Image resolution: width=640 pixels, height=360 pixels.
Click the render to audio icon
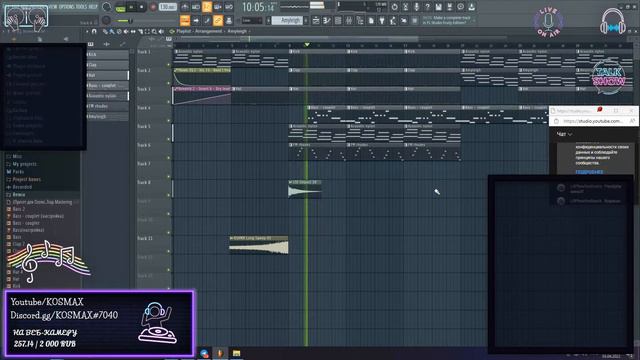pos(449,7)
